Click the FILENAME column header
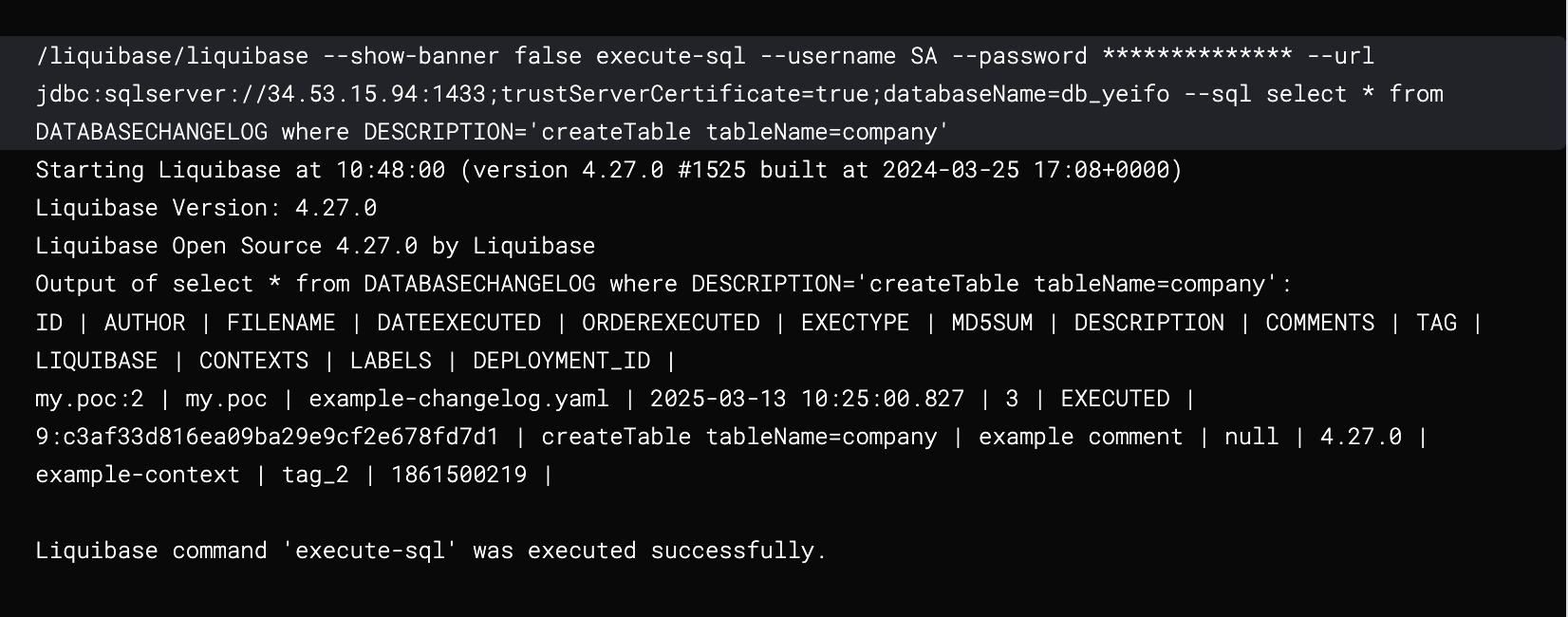Image resolution: width=1568 pixels, height=617 pixels. pyautogui.click(x=281, y=323)
